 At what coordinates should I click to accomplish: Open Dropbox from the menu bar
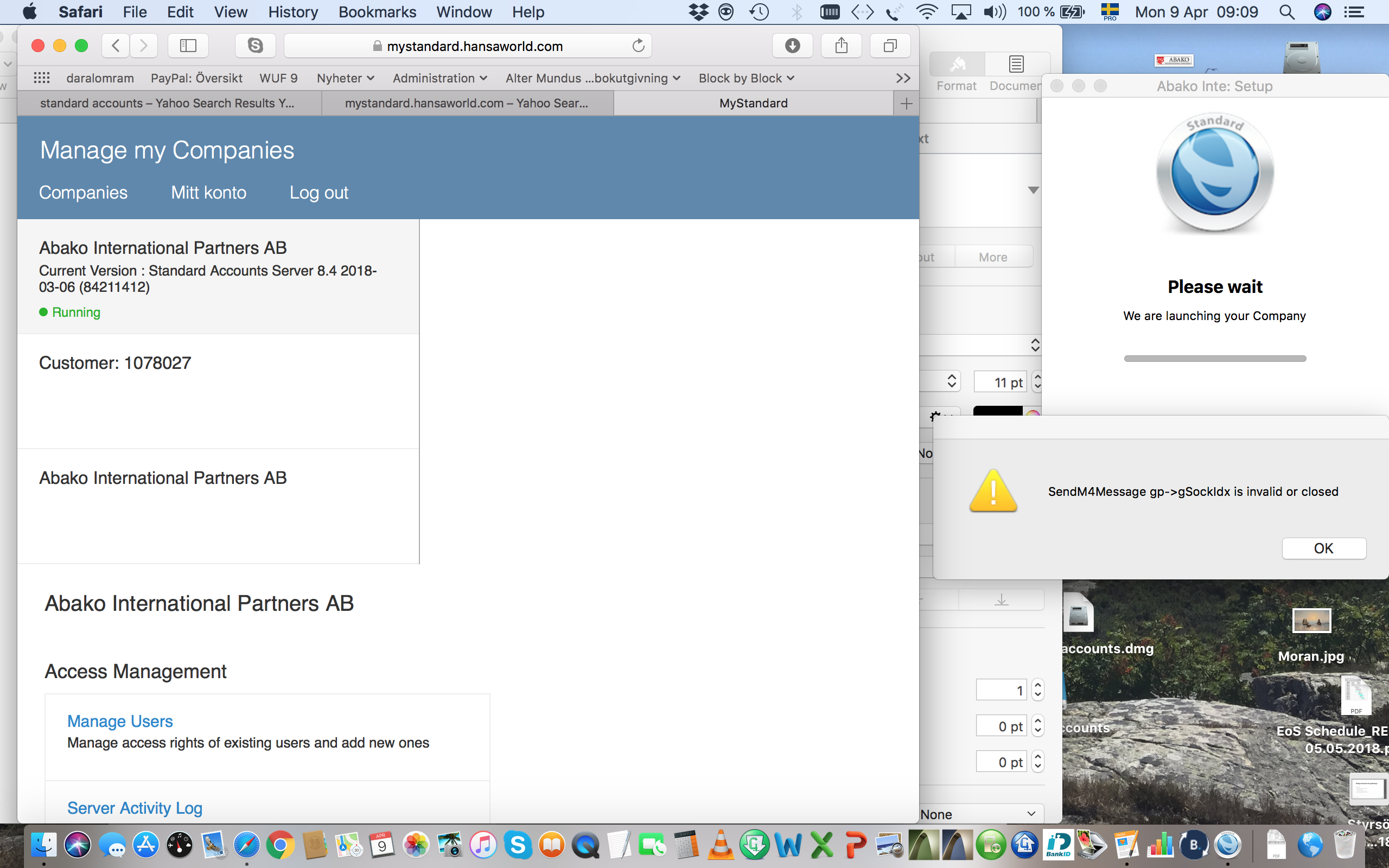698,12
